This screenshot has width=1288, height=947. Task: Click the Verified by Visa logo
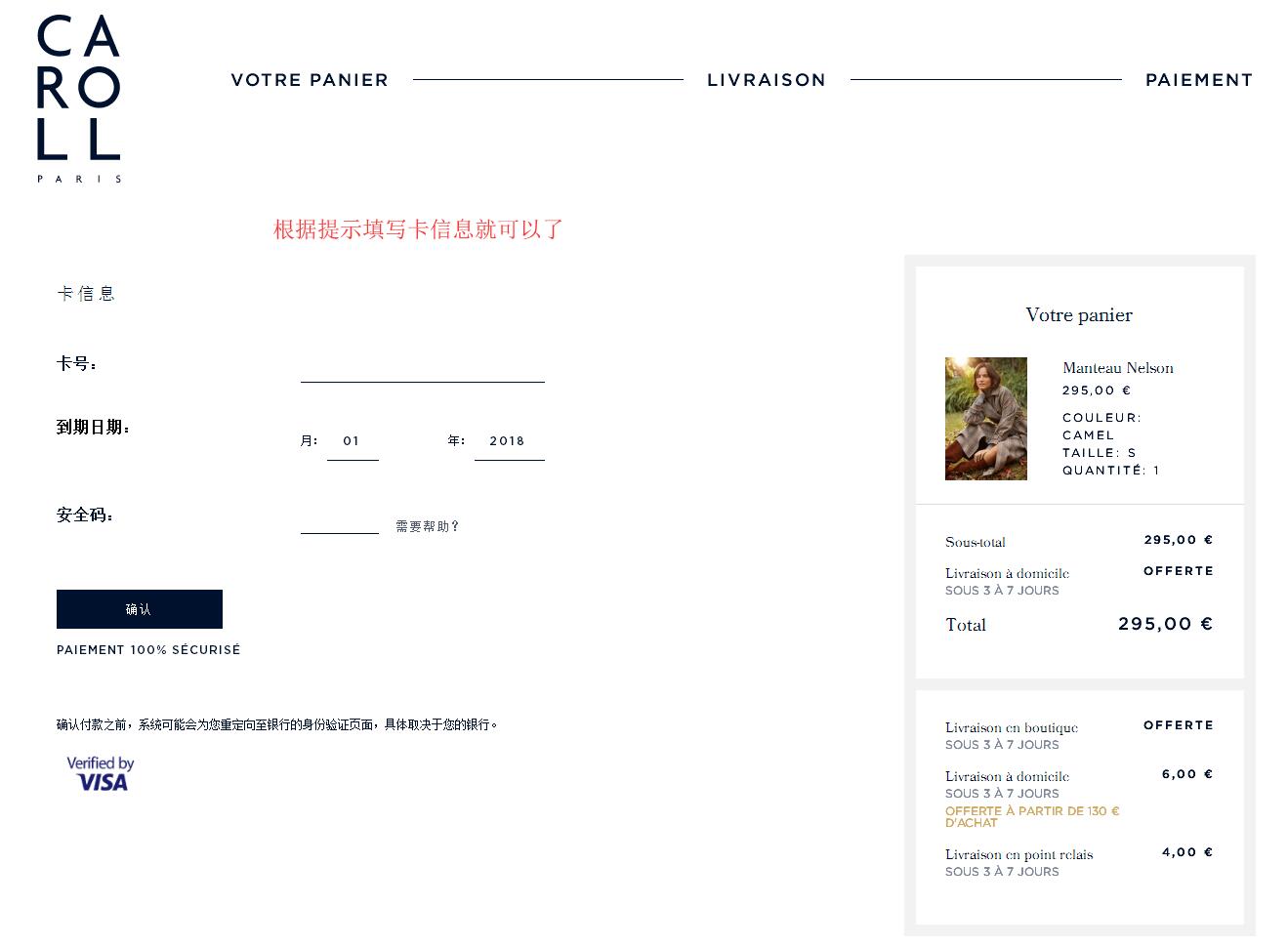click(100, 773)
